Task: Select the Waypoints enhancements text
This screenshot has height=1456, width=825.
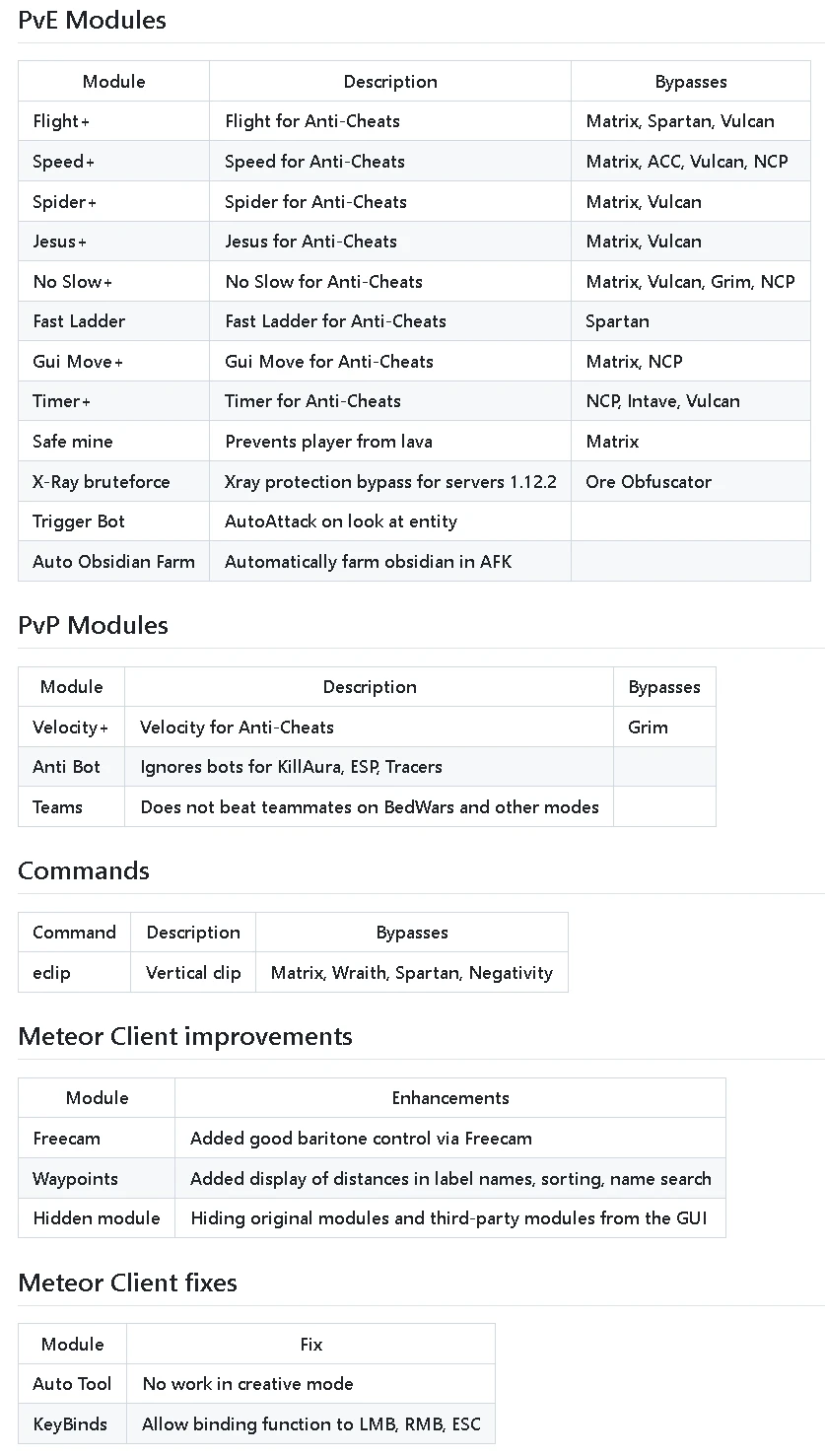Action: pos(450,1179)
